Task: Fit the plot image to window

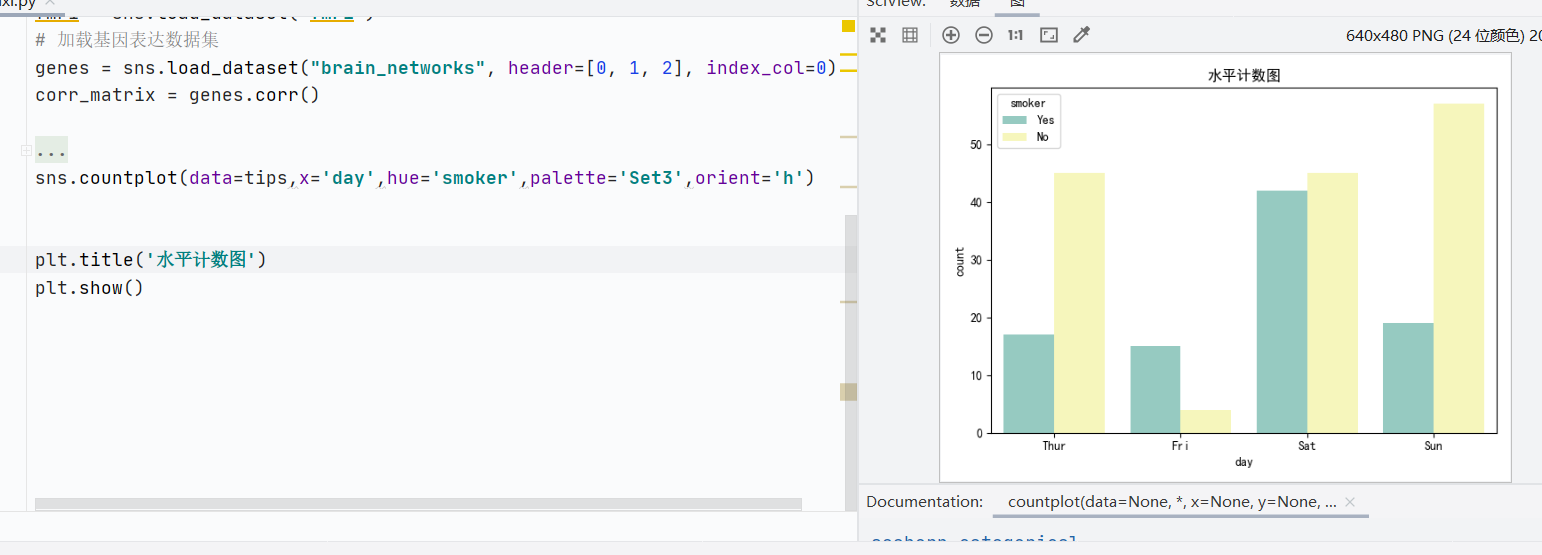Action: point(1048,35)
